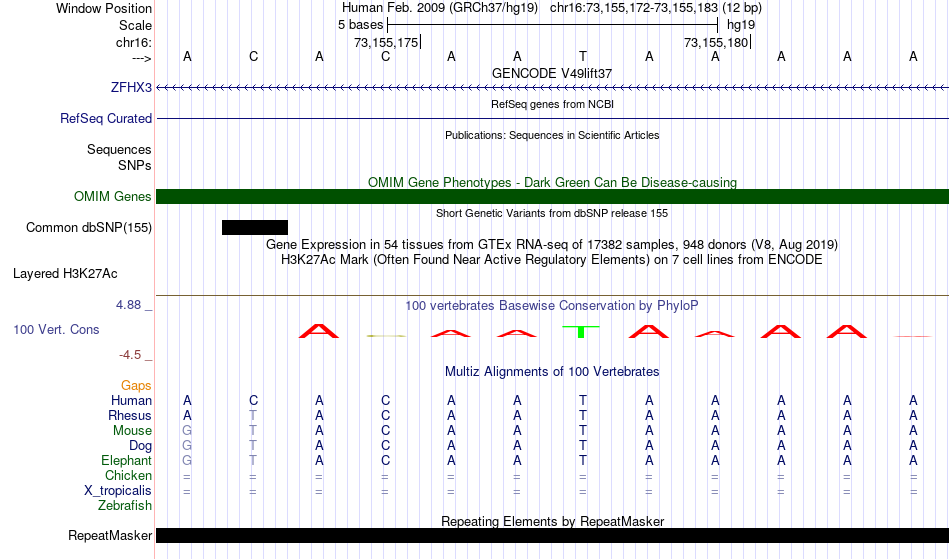The image size is (950, 559).
Task: Click the OMIM Genes track label
Action: pyautogui.click(x=113, y=197)
